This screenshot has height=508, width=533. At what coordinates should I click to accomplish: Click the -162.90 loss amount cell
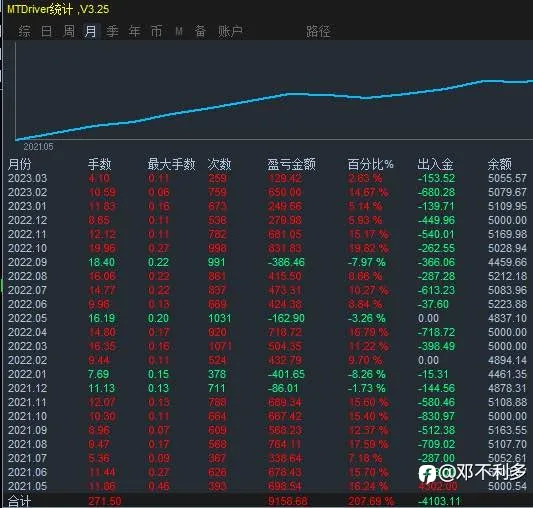[x=286, y=318]
